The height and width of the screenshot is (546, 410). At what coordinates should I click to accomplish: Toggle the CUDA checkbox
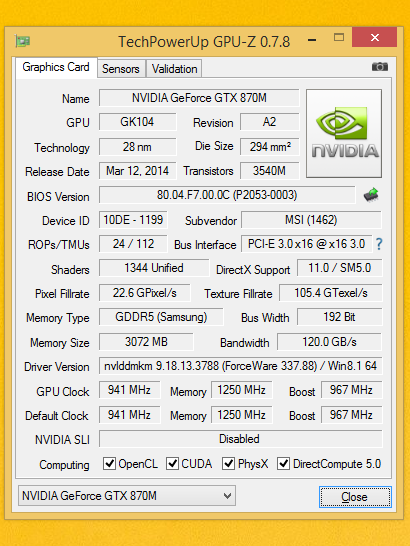pos(172,464)
